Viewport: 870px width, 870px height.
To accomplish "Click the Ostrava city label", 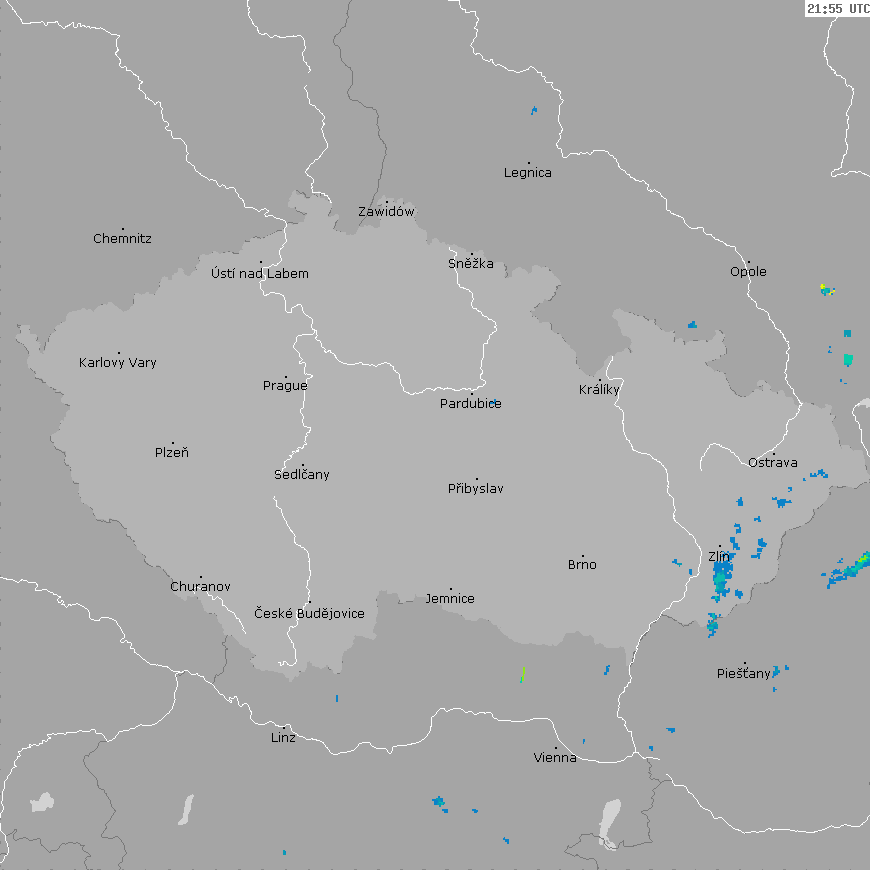I will 773,462.
